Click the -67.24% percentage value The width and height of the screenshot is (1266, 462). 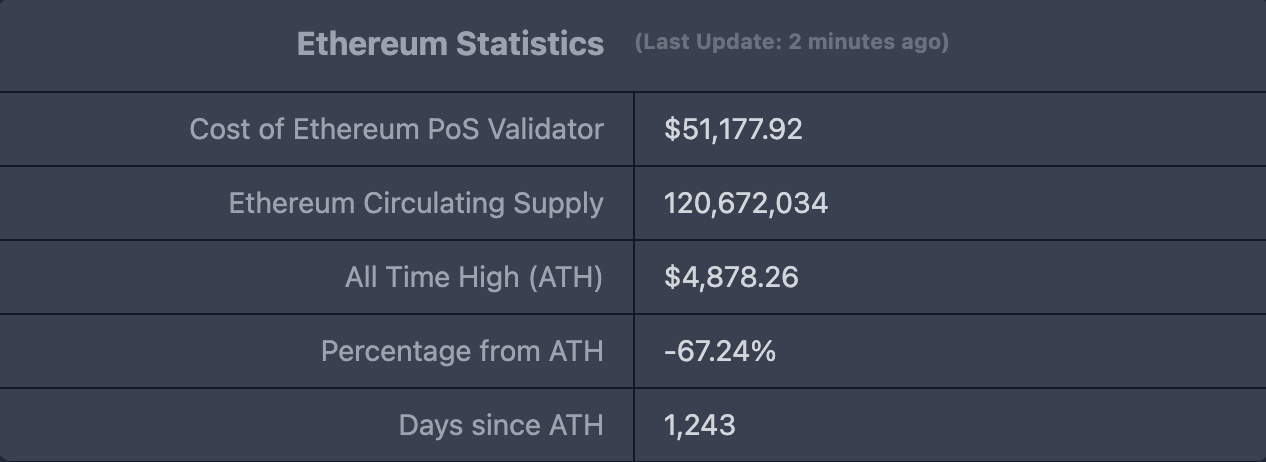pos(720,351)
